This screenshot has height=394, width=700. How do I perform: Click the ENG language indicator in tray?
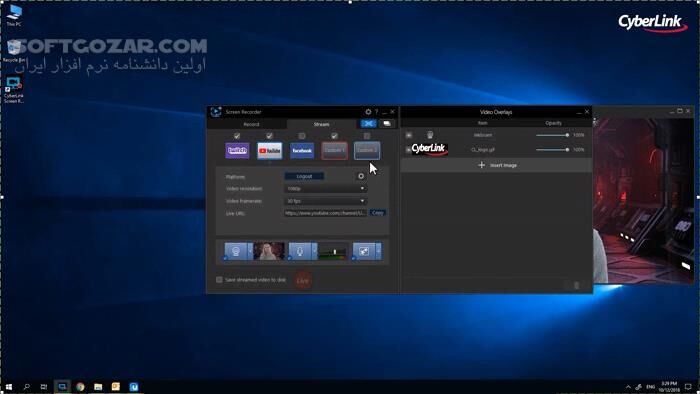pyautogui.click(x=651, y=387)
